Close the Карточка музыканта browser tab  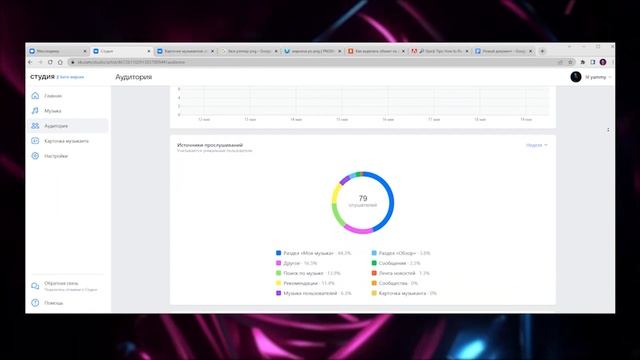pyautogui.click(x=212, y=51)
